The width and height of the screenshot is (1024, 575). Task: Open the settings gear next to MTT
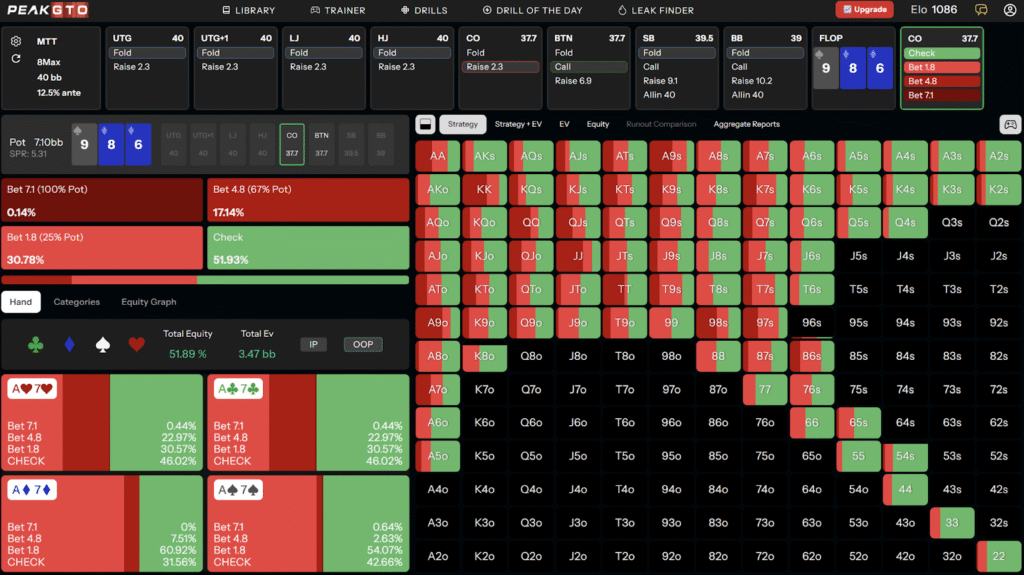[16, 41]
